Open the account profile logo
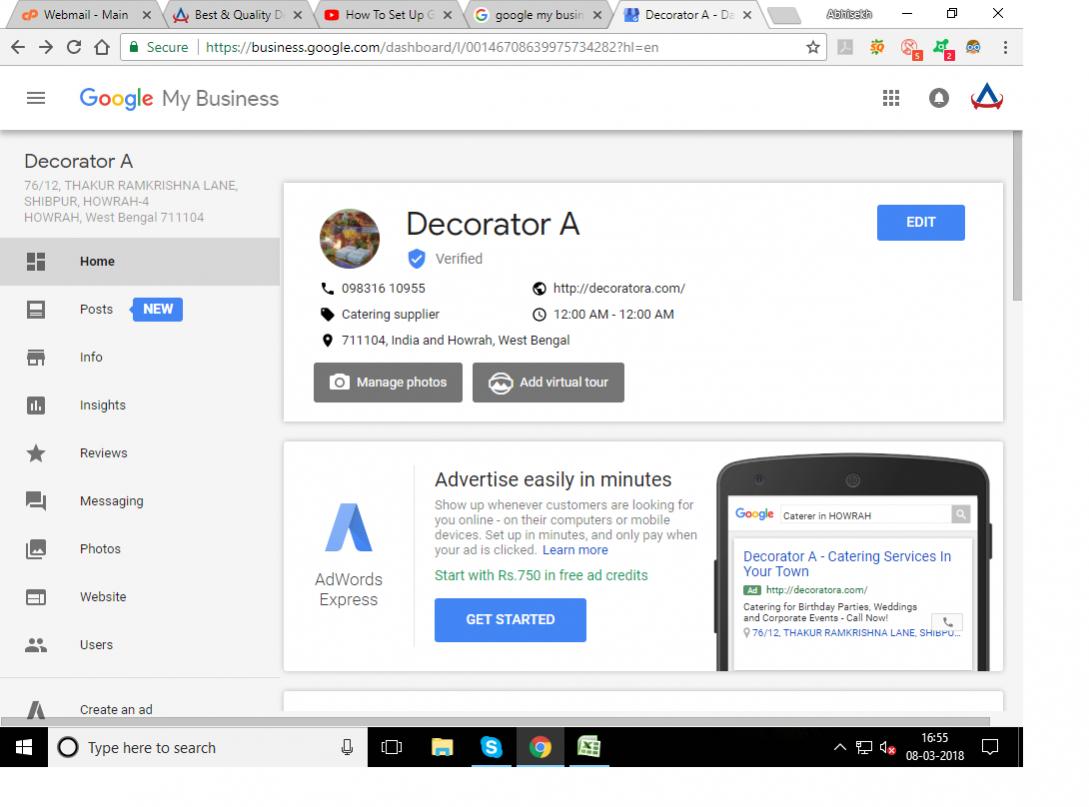 [987, 98]
